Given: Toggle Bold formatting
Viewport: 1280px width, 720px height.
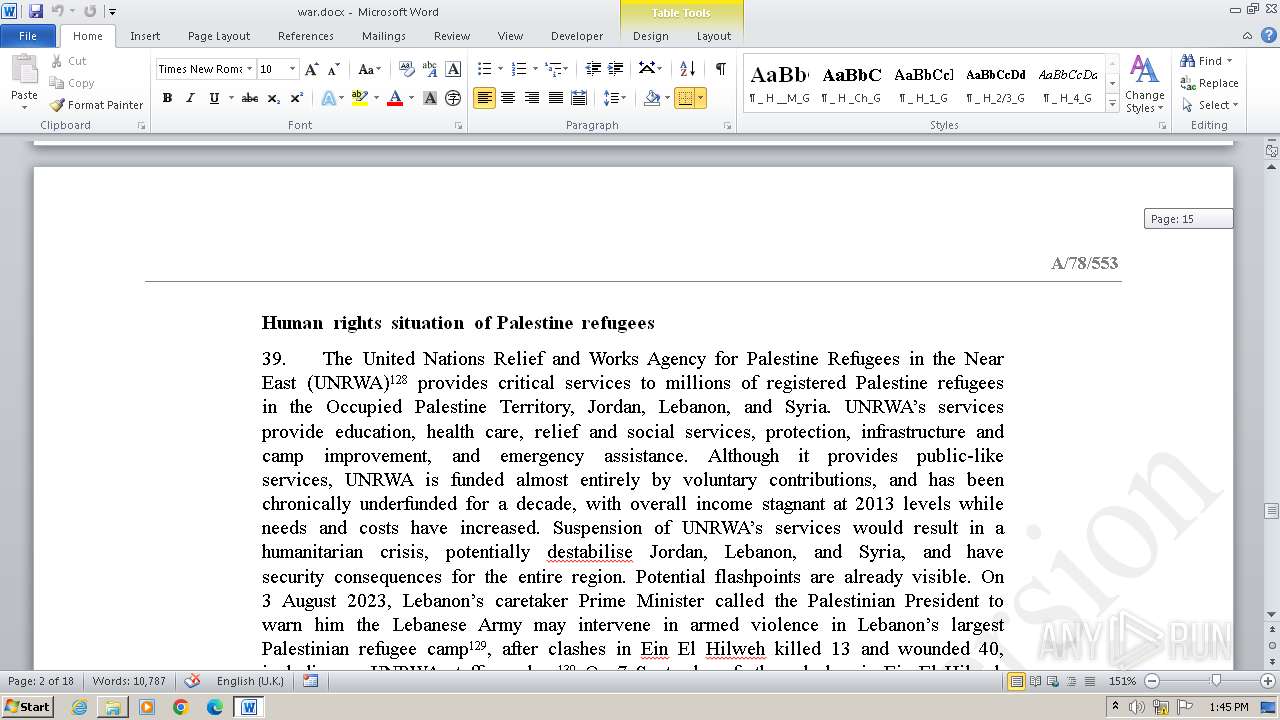Looking at the screenshot, I should click(x=167, y=98).
